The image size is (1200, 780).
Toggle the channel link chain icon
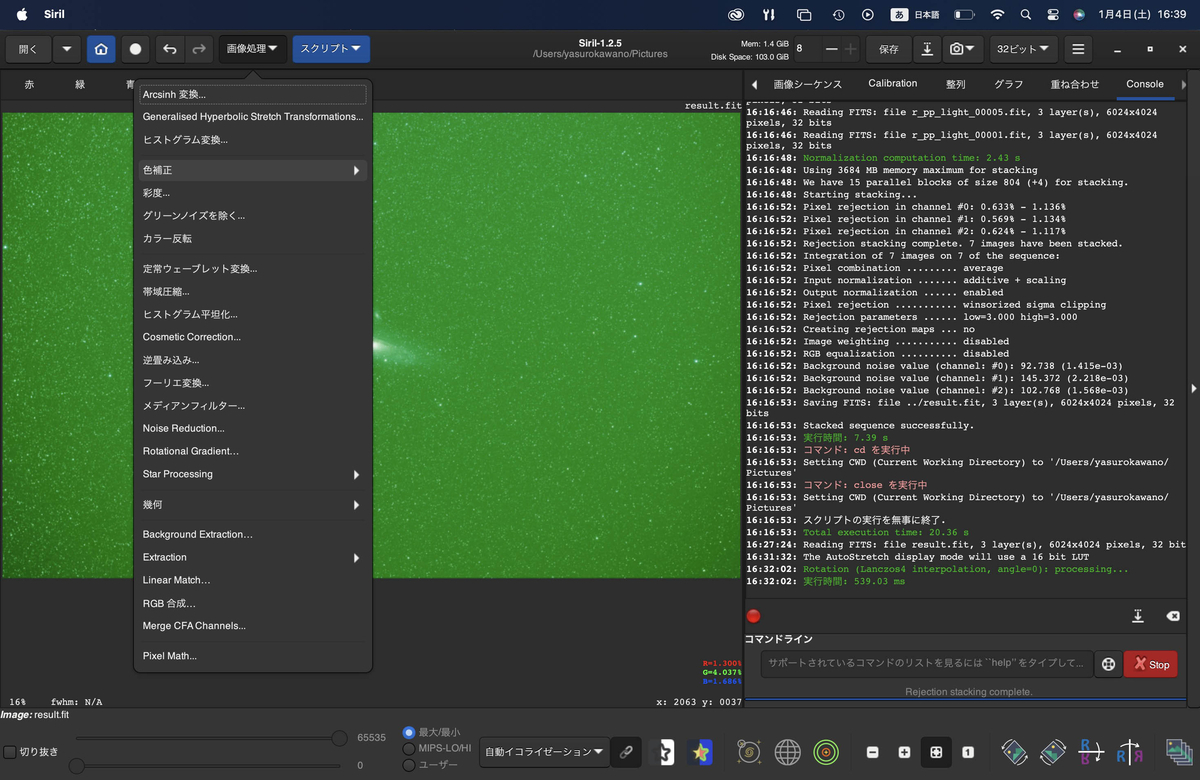tap(626, 752)
